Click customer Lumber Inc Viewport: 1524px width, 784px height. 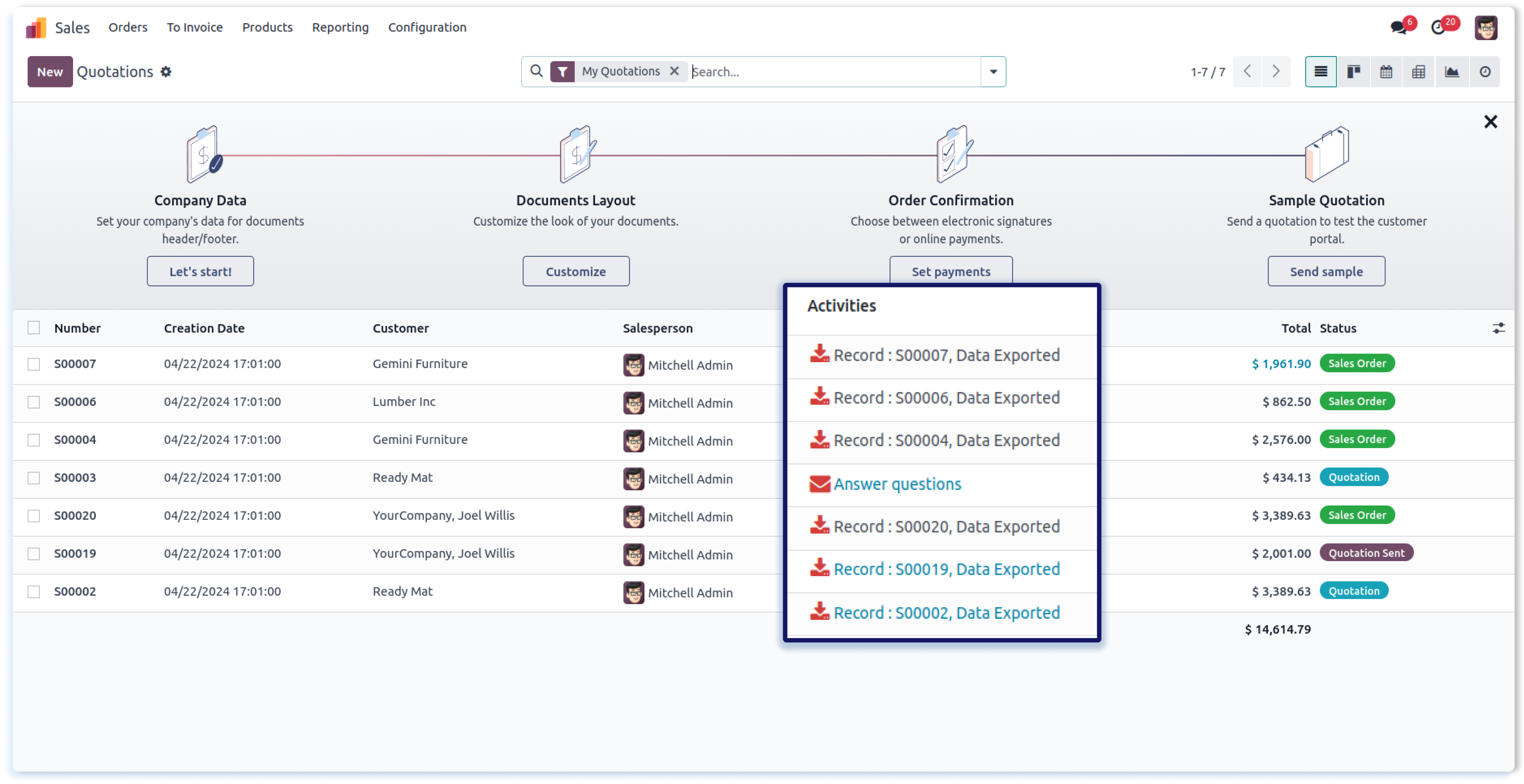tap(404, 402)
